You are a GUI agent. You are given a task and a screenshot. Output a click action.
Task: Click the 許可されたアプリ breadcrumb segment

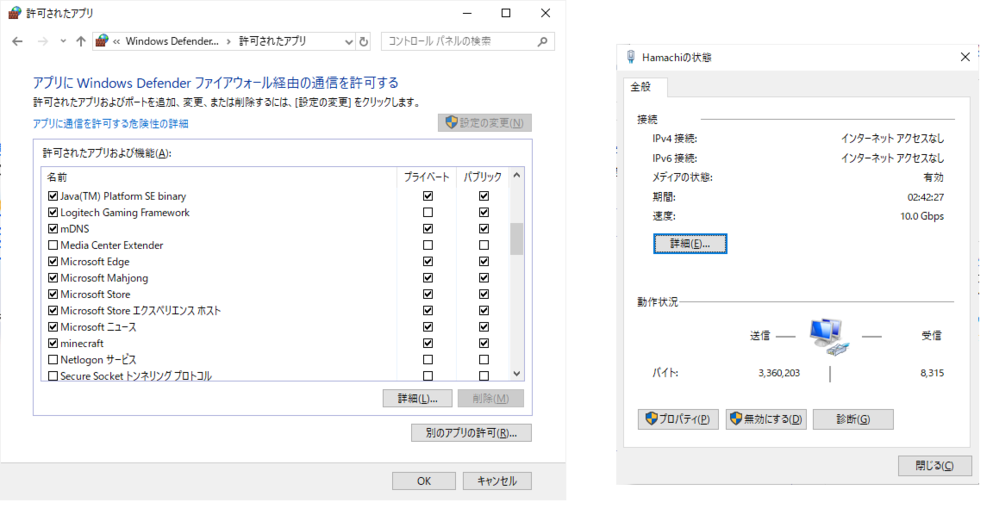pos(272,41)
